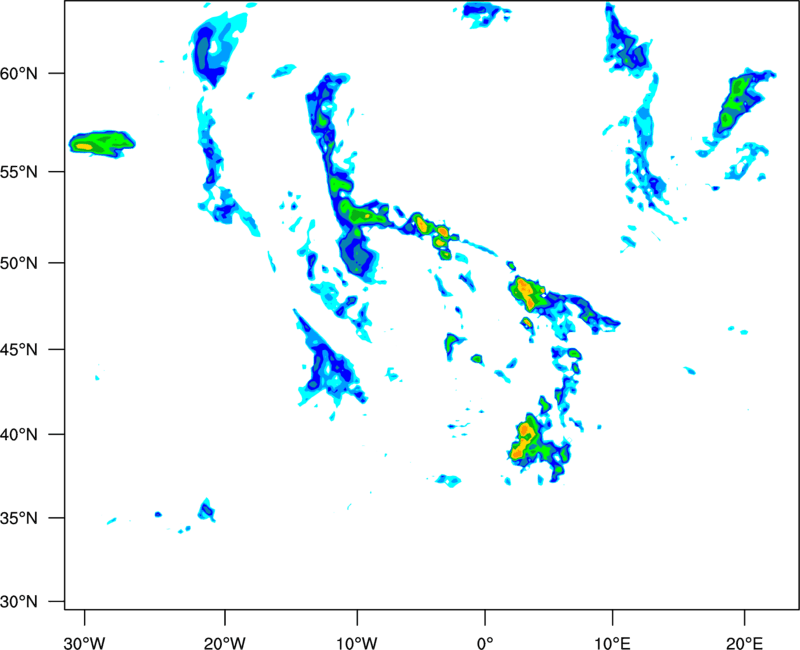The image size is (800, 650).
Task: Click the 30°N latitude label
Action: (x=19, y=602)
